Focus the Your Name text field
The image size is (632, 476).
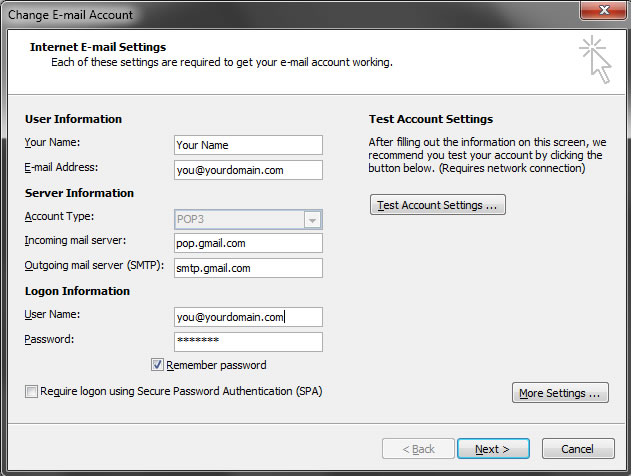point(248,145)
